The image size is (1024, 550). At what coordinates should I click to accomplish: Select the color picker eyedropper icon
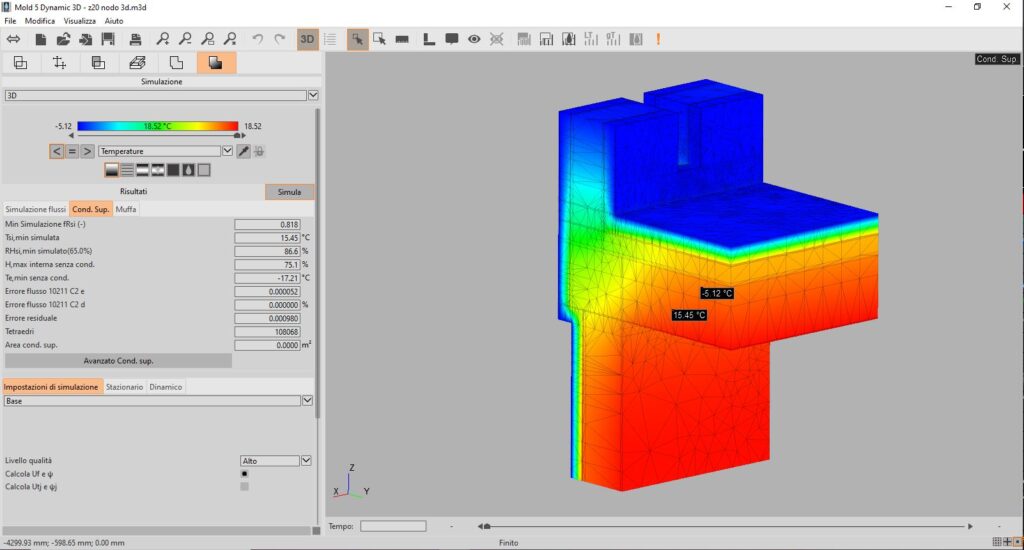[x=244, y=151]
